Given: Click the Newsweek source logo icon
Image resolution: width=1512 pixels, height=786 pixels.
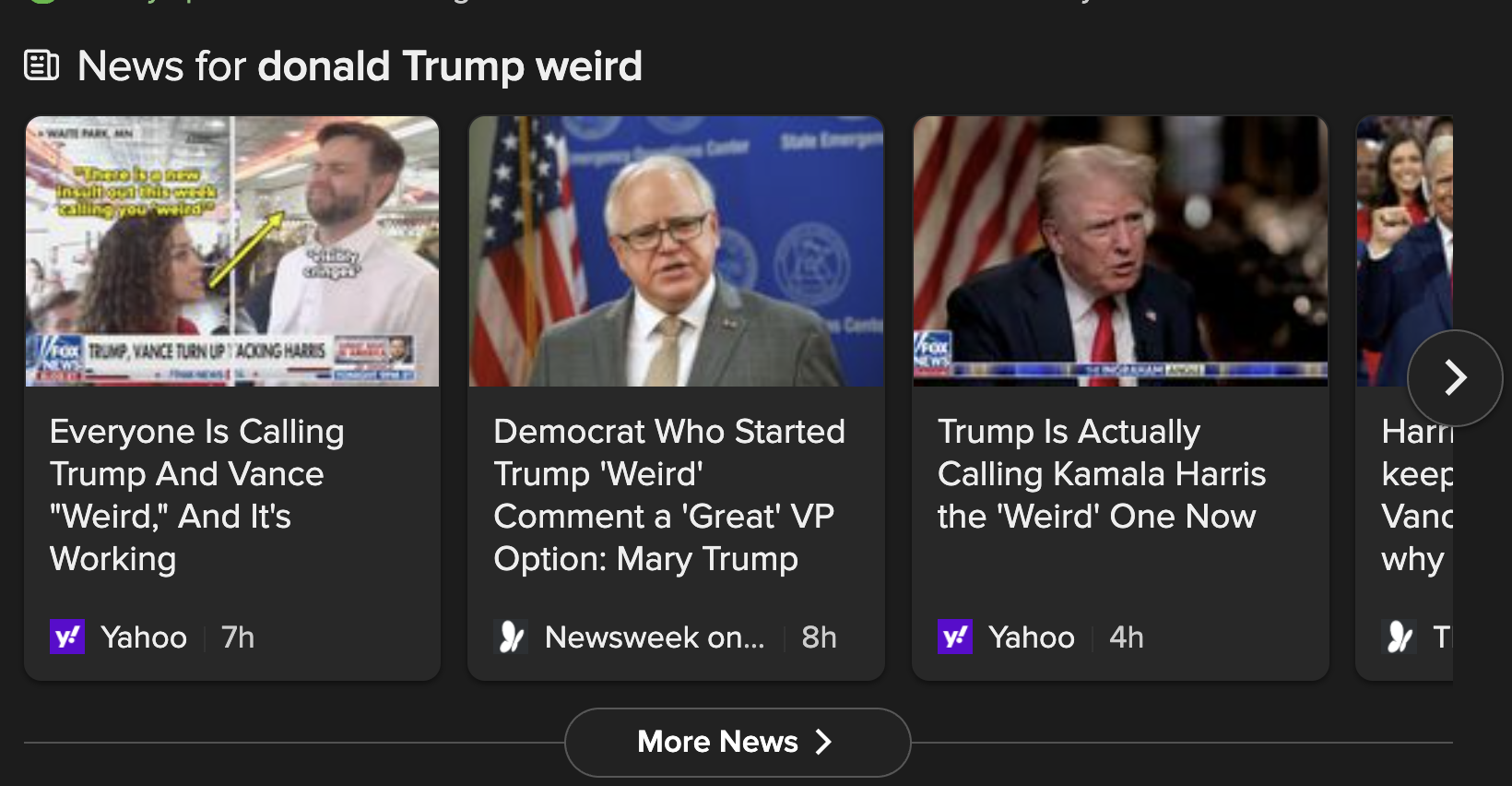Looking at the screenshot, I should [511, 637].
